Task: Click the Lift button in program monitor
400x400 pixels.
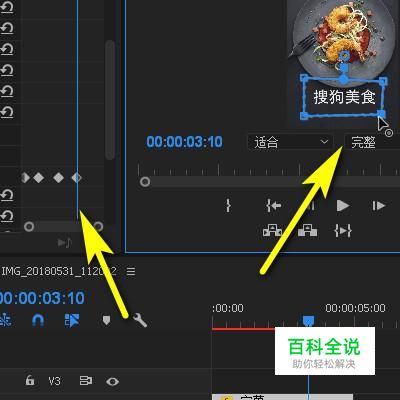Action: (272, 230)
